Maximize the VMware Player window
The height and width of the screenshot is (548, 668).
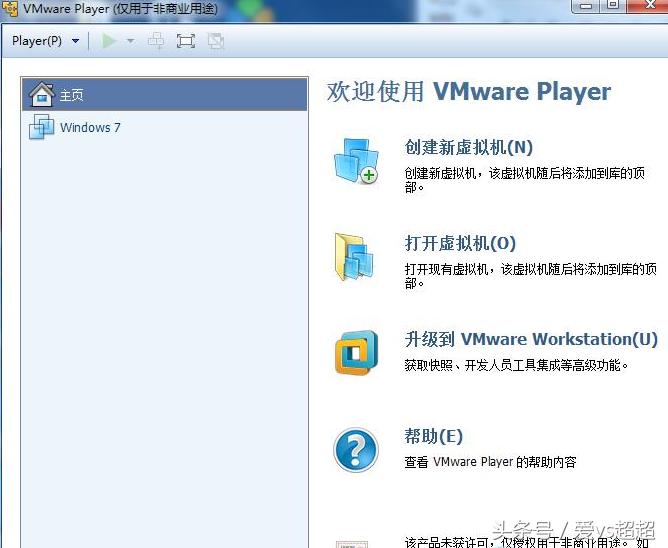pos(613,5)
